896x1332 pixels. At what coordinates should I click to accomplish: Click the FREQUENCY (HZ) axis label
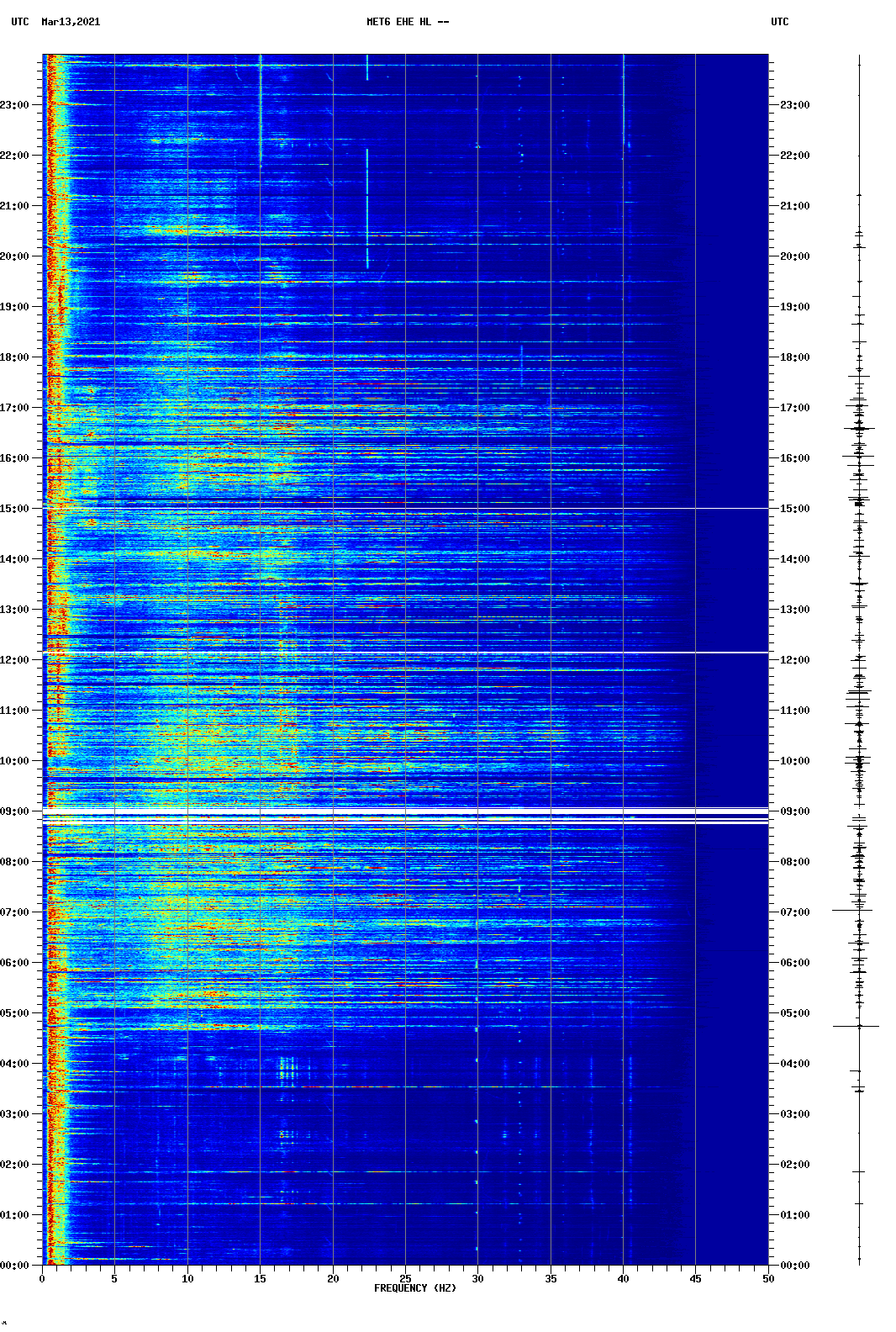click(414, 1288)
